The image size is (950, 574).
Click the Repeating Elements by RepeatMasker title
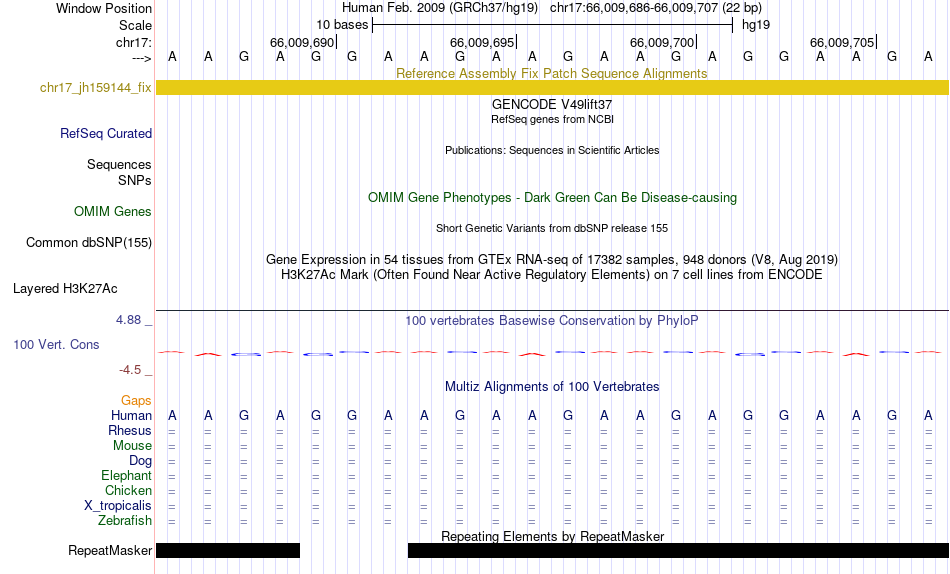[x=552, y=536]
